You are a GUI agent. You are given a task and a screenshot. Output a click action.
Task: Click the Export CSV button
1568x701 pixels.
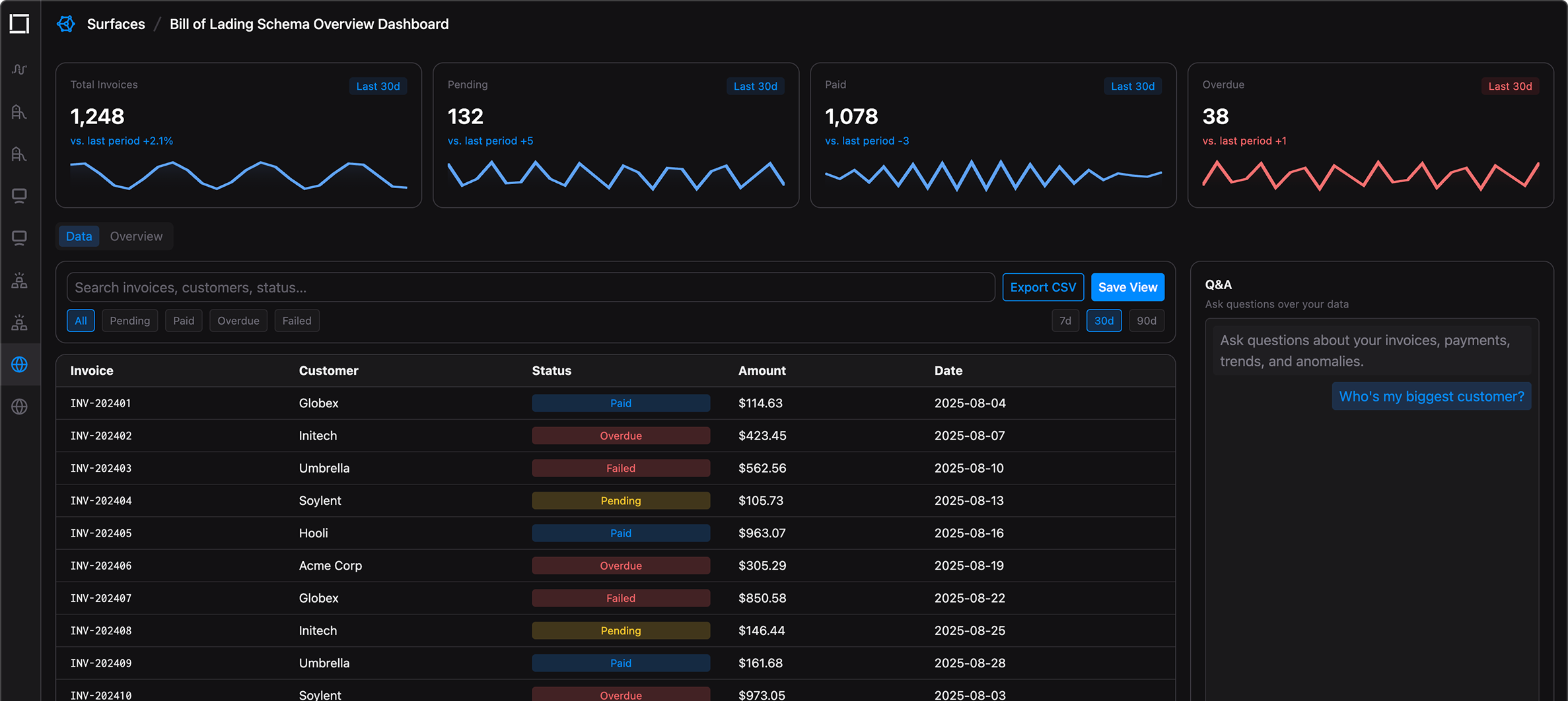[x=1042, y=287]
